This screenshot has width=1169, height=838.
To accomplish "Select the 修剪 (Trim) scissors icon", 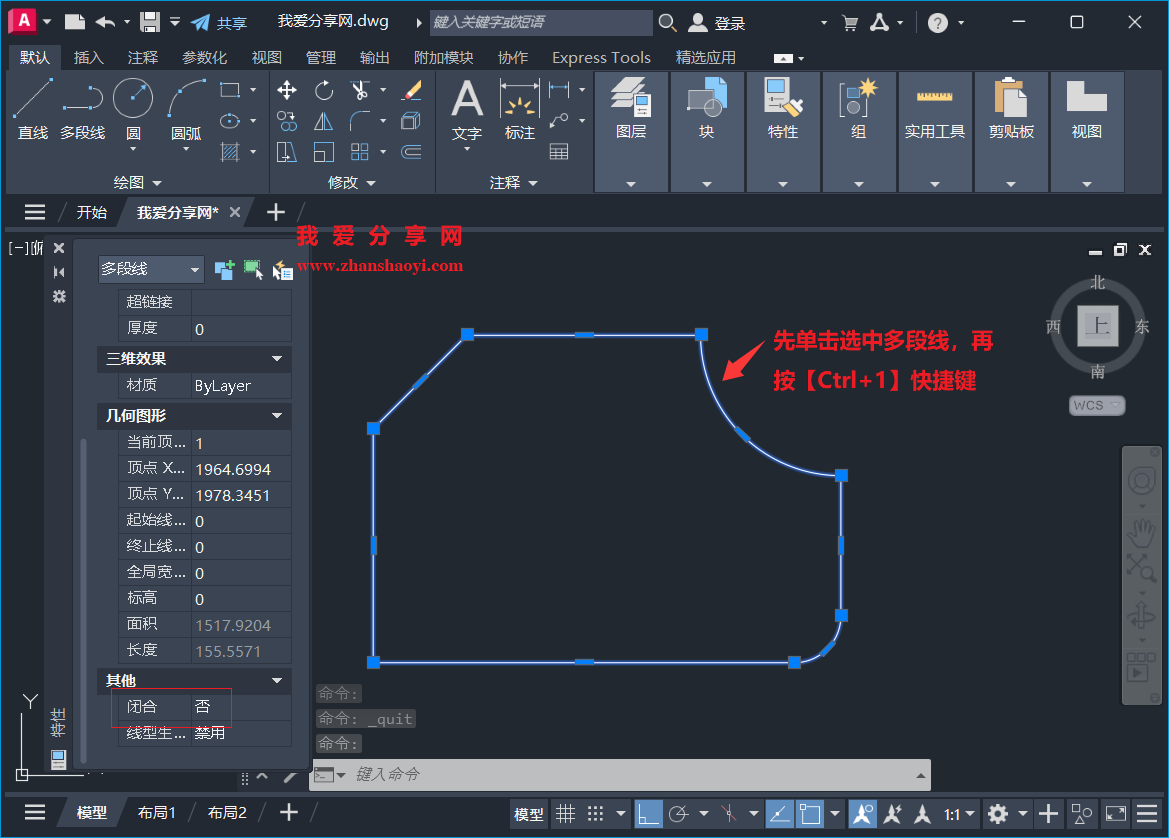I will [x=360, y=90].
